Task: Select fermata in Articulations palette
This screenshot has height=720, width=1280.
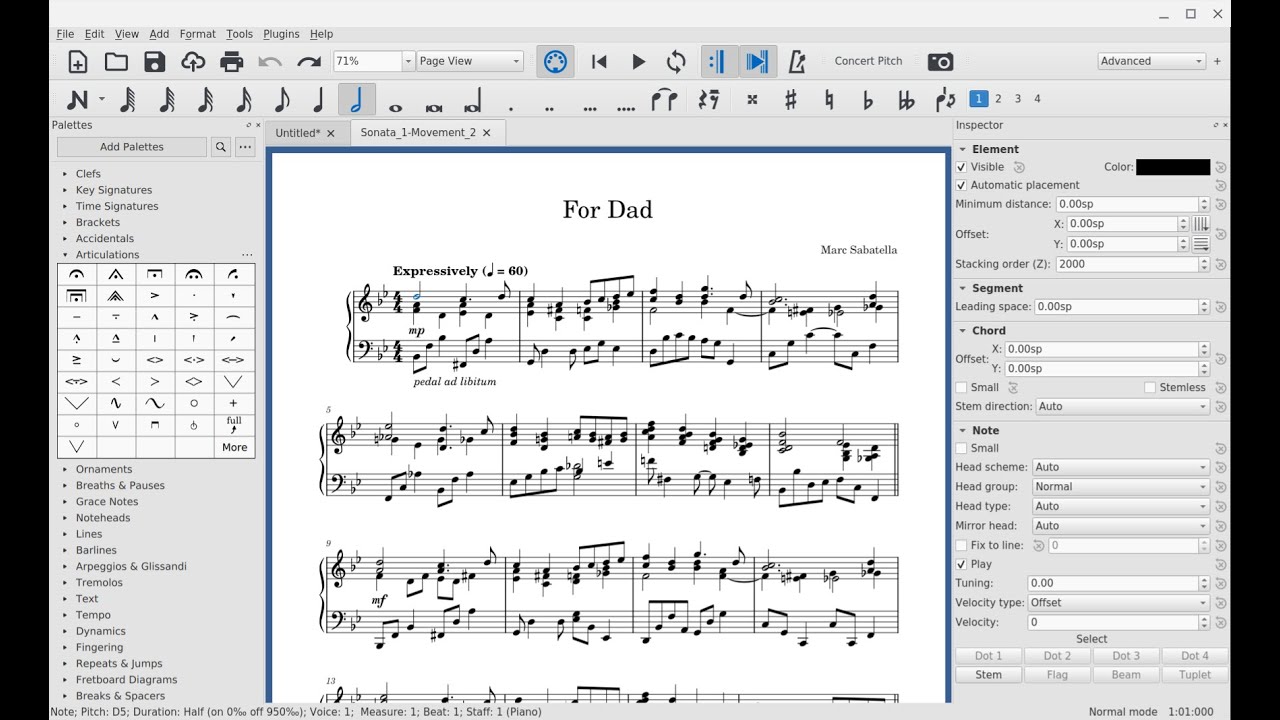Action: (77, 274)
